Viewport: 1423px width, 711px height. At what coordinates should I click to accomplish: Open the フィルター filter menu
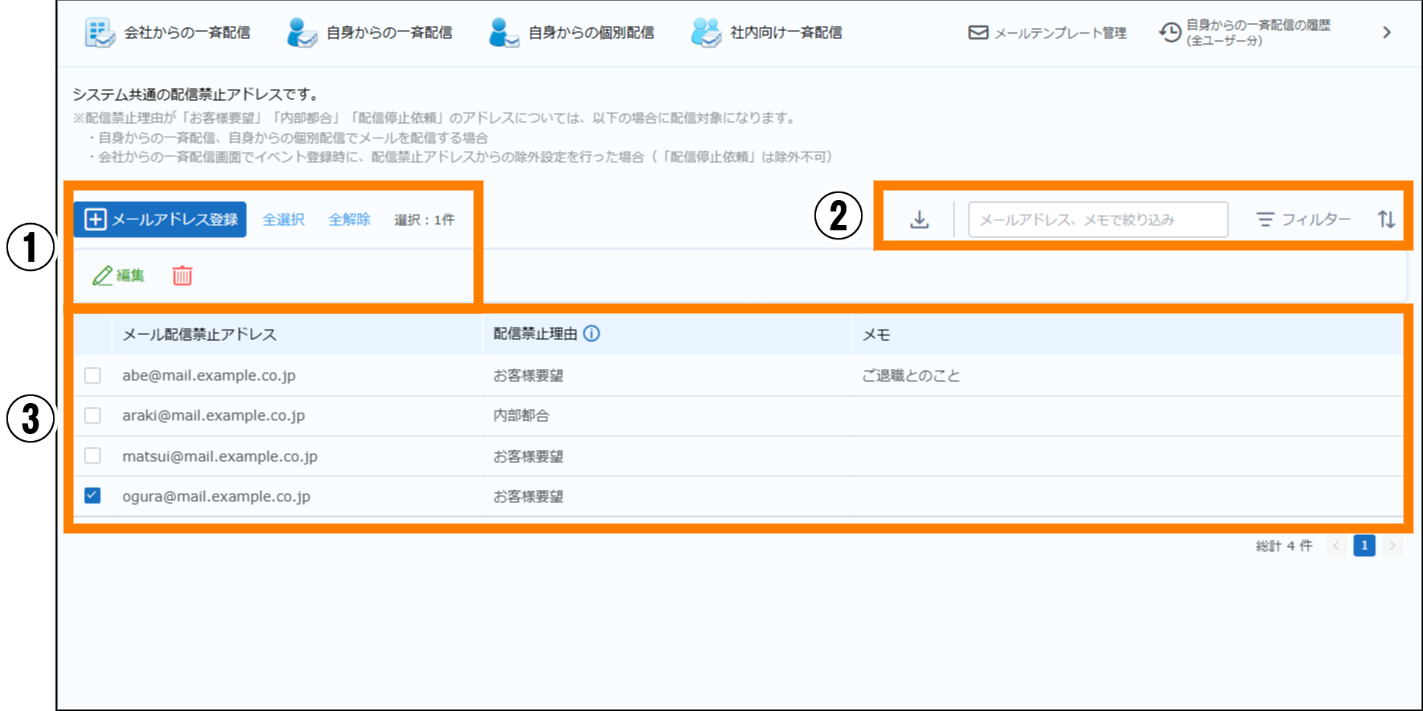(1303, 220)
